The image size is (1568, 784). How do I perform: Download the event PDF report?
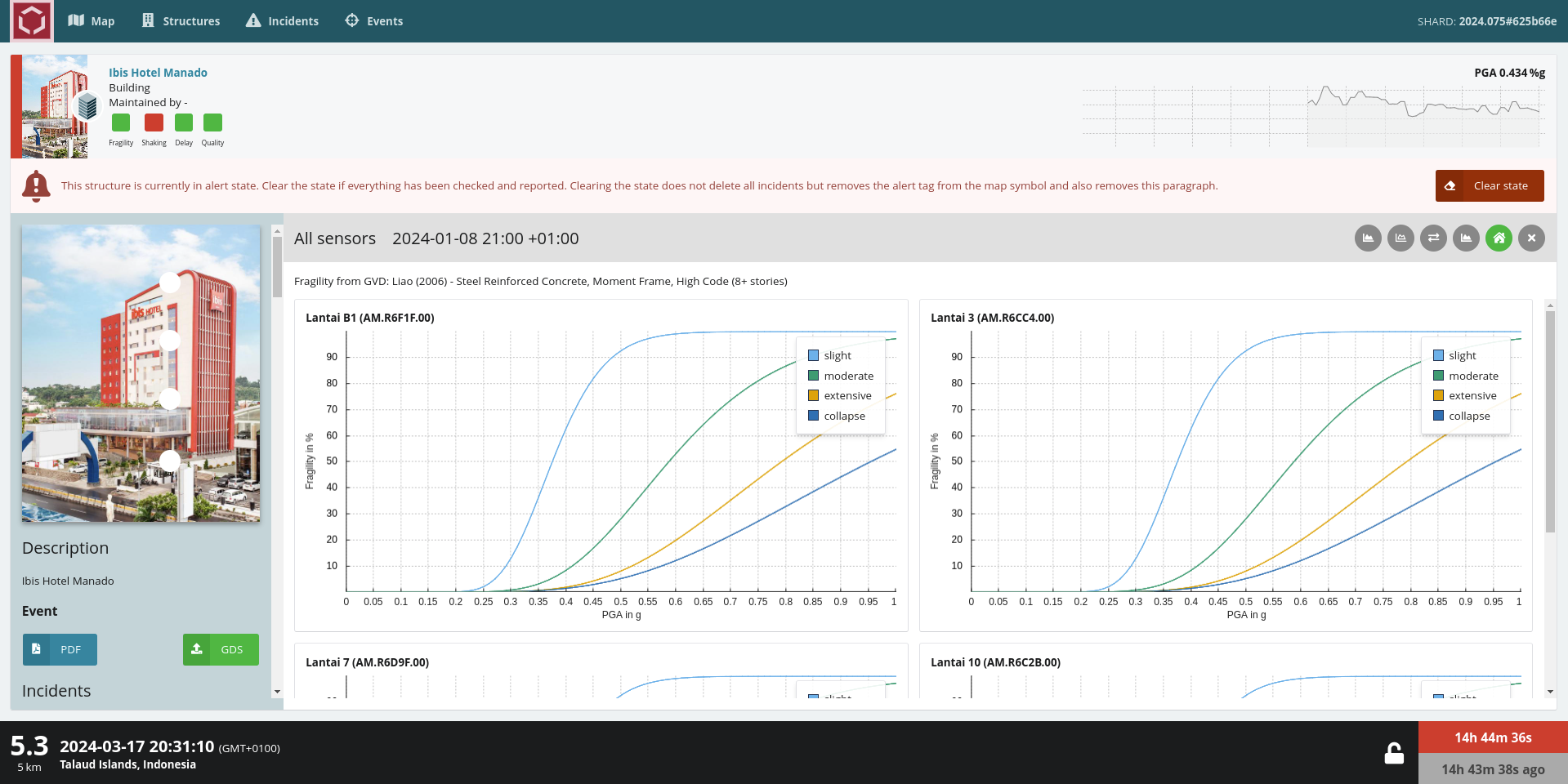(x=60, y=650)
